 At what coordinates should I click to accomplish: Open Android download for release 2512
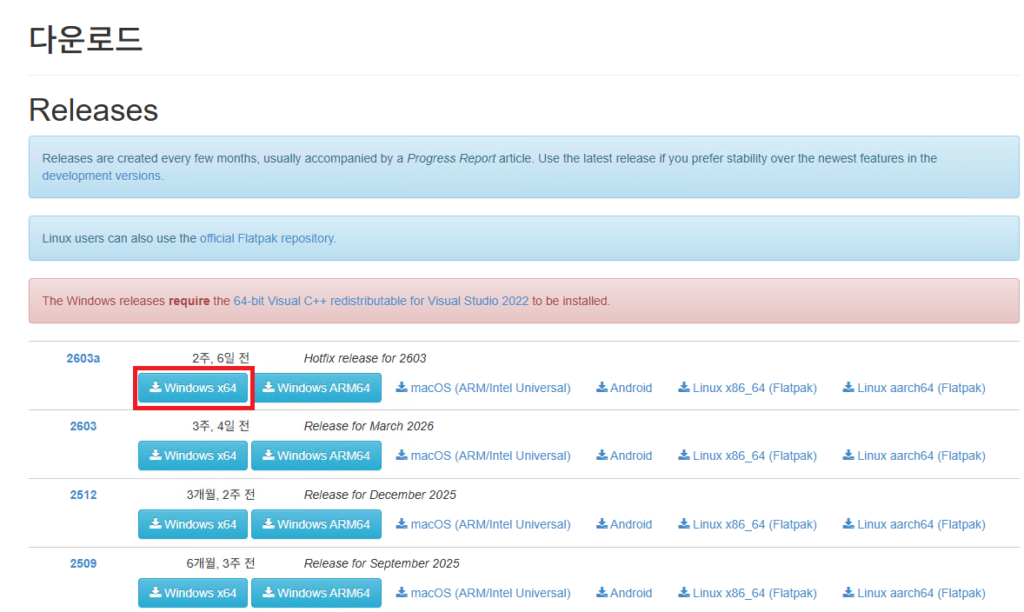click(x=624, y=524)
